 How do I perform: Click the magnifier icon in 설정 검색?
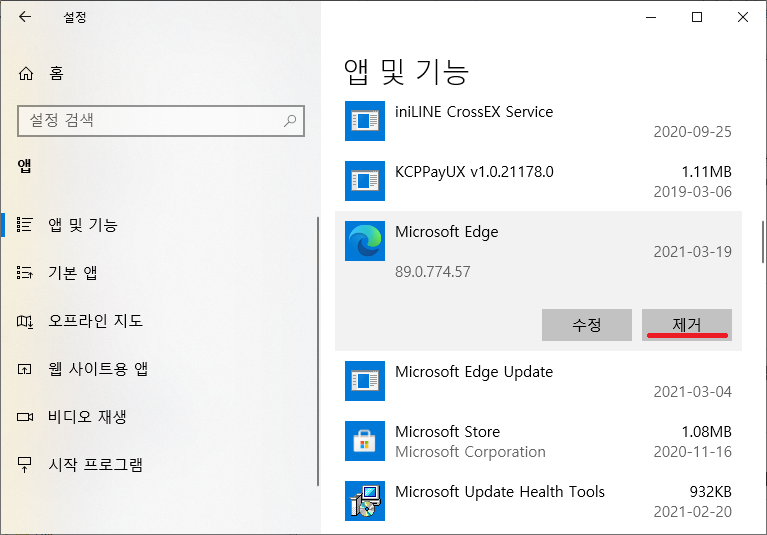290,120
